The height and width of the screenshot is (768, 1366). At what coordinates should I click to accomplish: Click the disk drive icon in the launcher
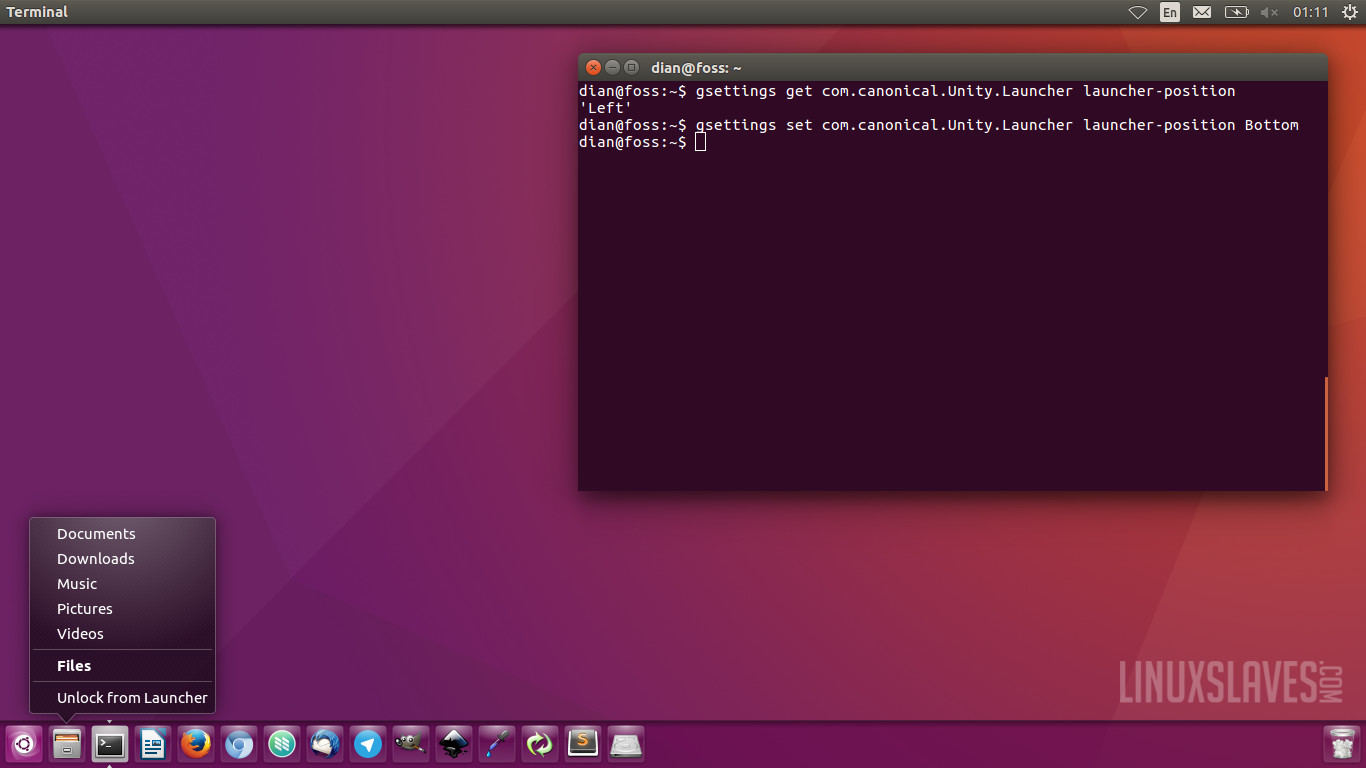pyautogui.click(x=626, y=744)
